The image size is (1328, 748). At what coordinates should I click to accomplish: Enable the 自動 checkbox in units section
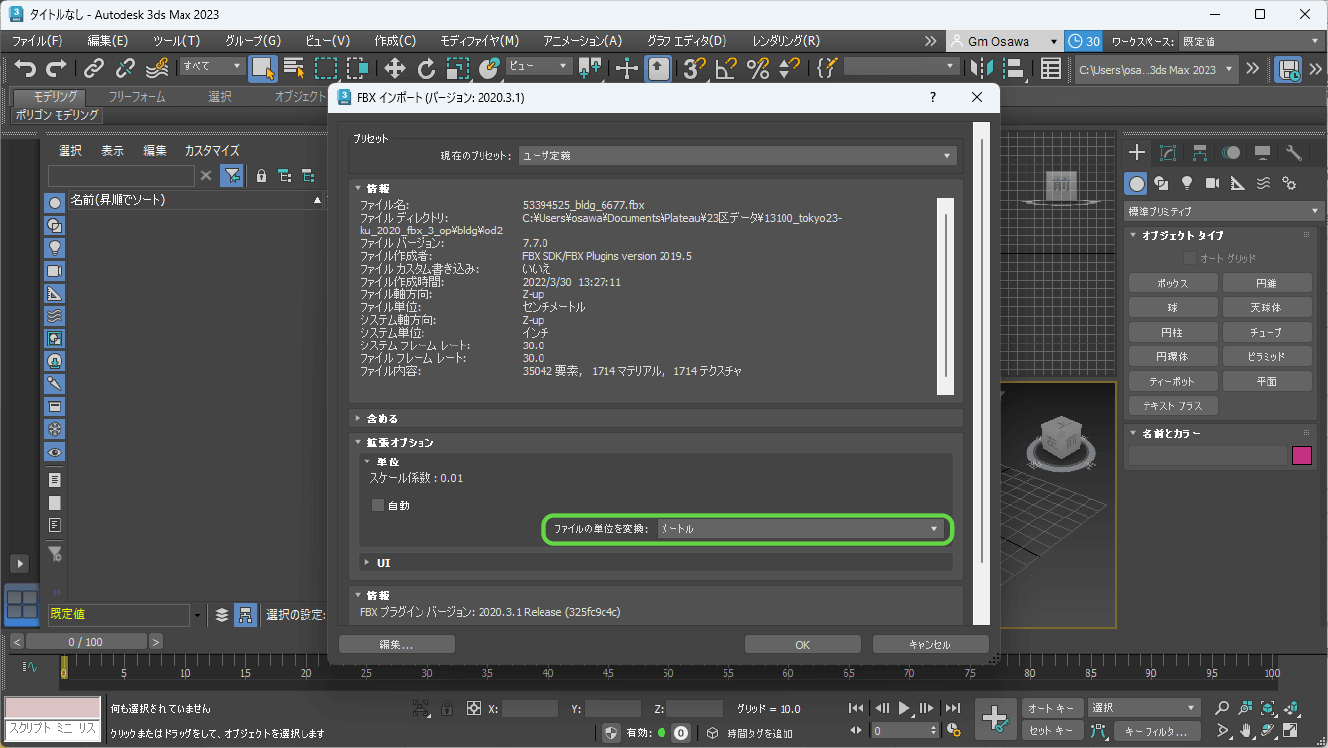(x=378, y=505)
